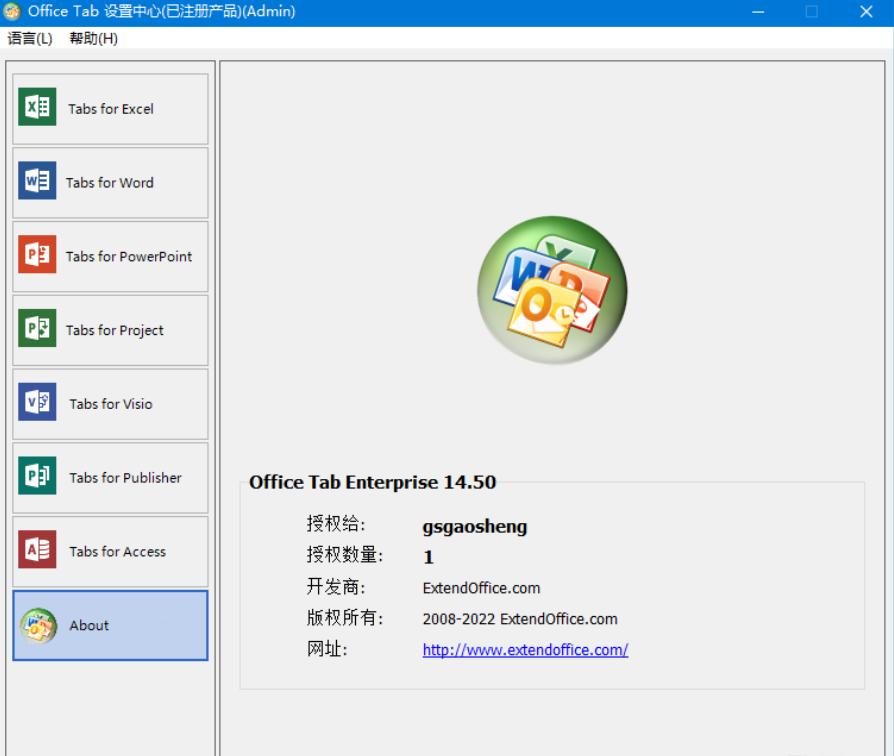Image resolution: width=894 pixels, height=756 pixels.
Task: Switch to the Tabs for Project label
Action: (x=115, y=331)
